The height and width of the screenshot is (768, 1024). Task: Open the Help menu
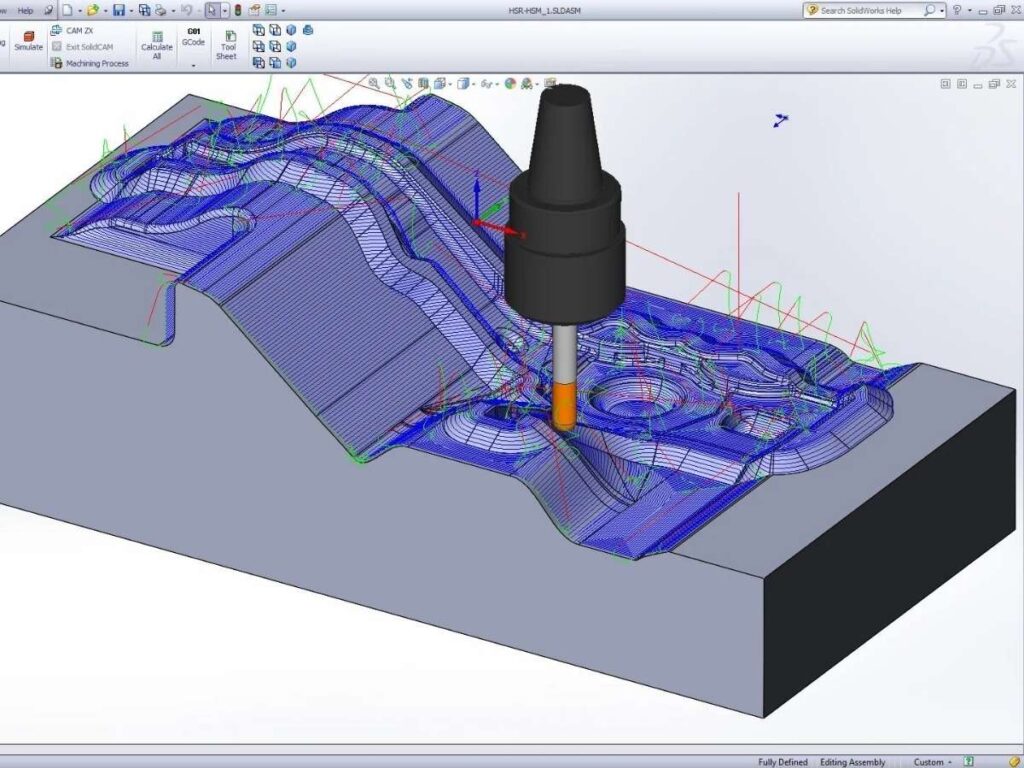[27, 10]
